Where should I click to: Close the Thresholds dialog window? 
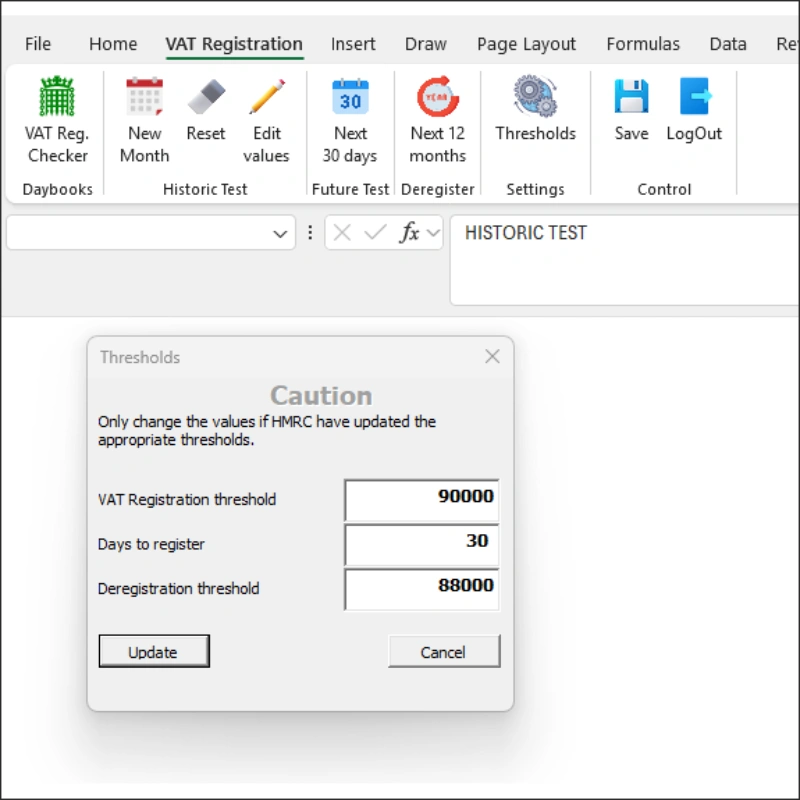coord(492,357)
